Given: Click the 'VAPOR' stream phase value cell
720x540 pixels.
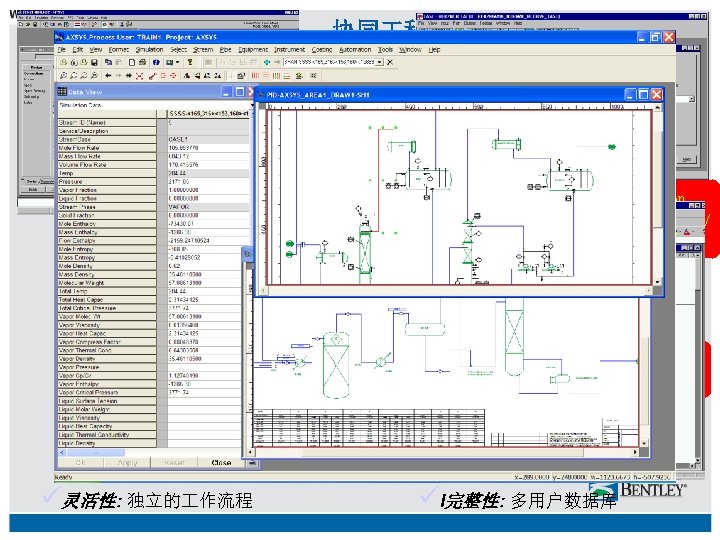Looking at the screenshot, I should click(208, 207).
